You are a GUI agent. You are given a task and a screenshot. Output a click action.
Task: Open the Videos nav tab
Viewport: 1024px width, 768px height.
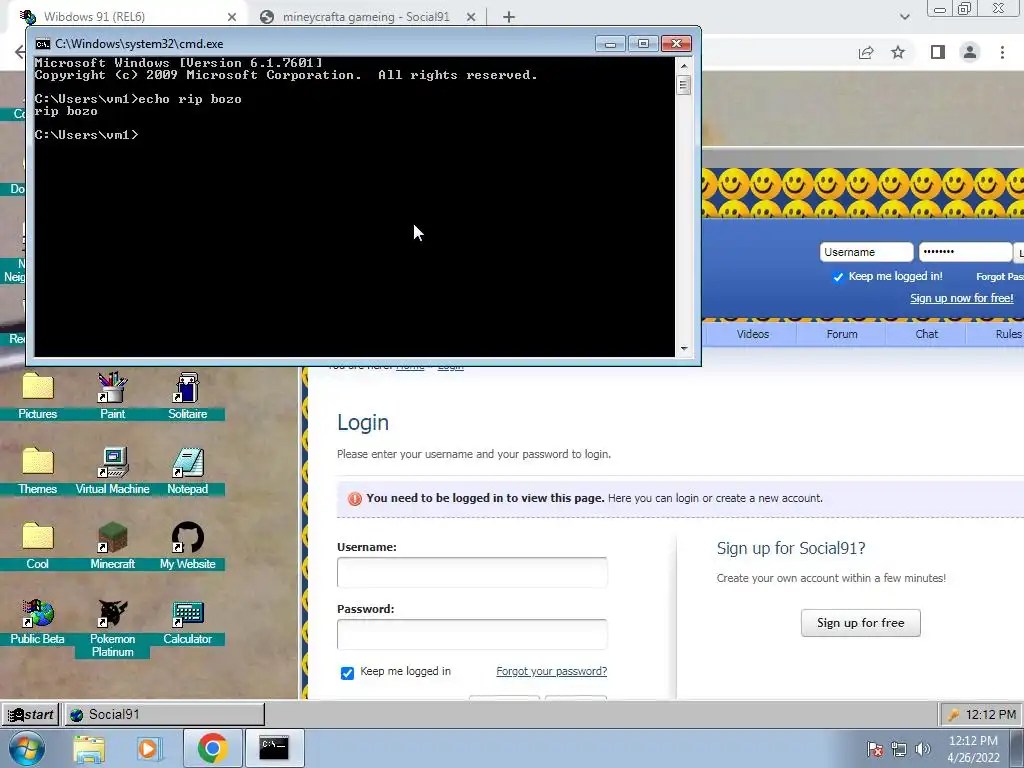(x=752, y=334)
